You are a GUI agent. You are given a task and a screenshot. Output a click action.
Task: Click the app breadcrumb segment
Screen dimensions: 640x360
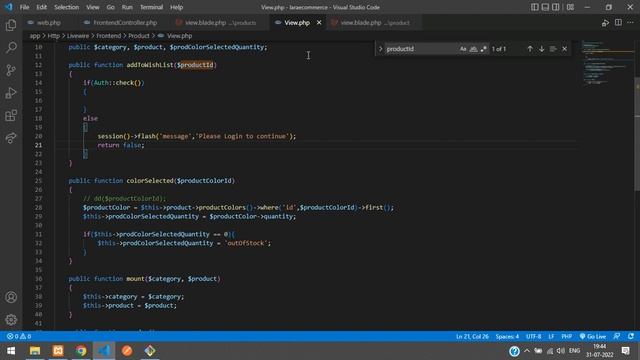(x=35, y=36)
